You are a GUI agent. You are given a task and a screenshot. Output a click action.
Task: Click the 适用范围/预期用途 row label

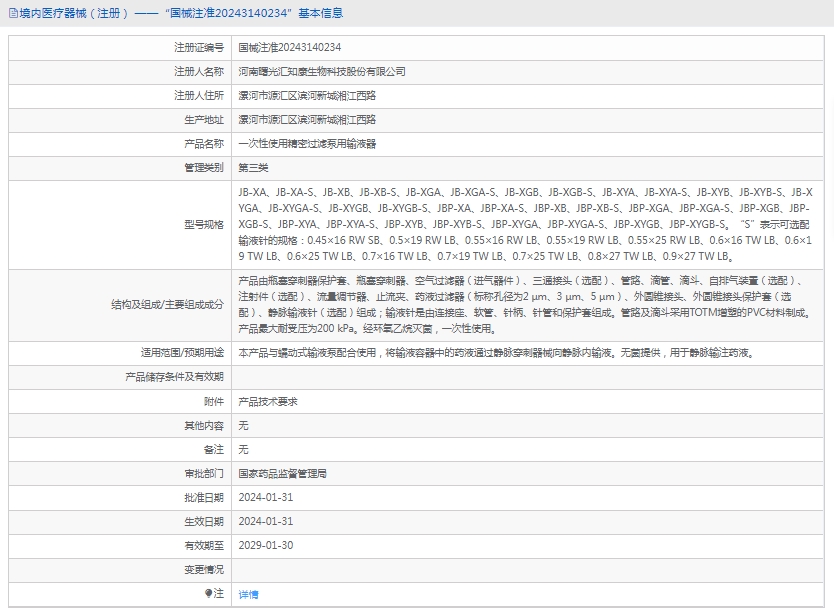point(182,353)
